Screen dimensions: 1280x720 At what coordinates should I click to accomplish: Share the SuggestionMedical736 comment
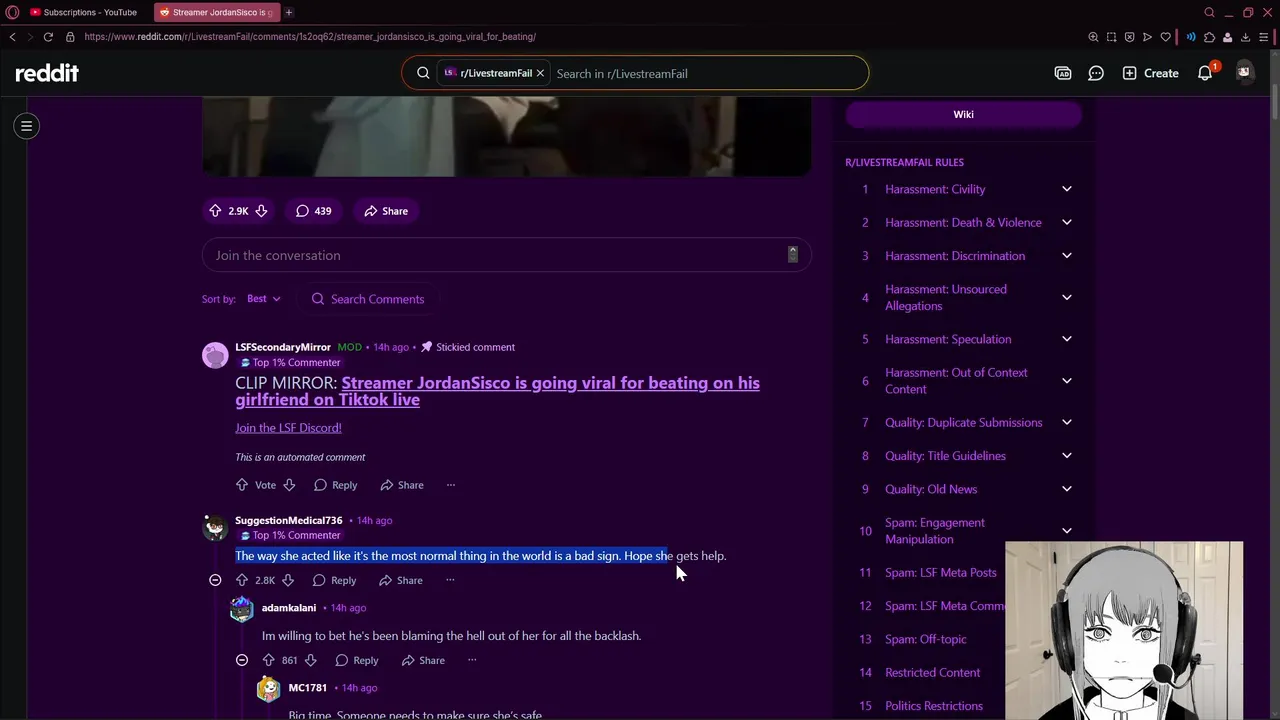(401, 580)
